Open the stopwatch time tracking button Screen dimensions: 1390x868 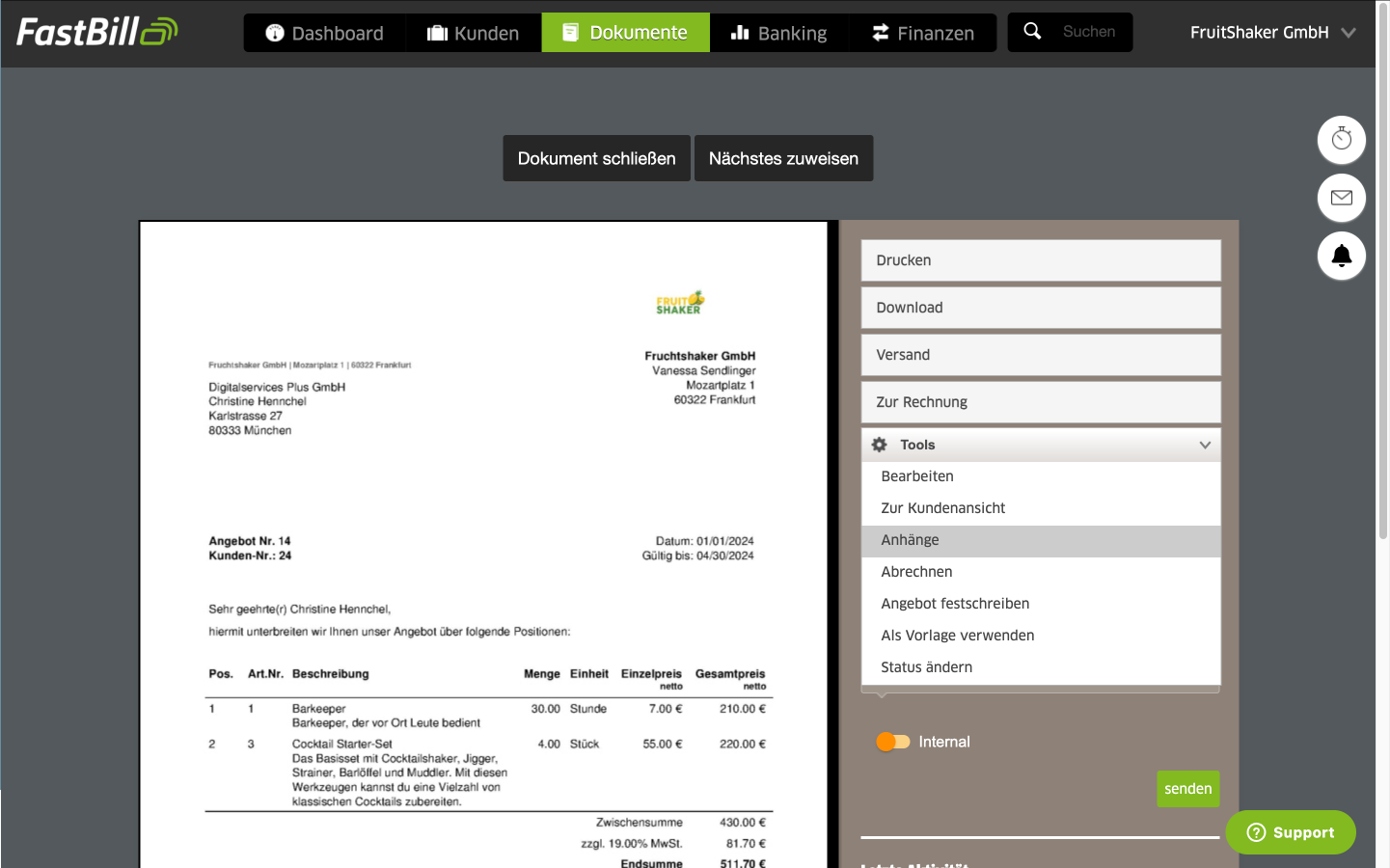pyautogui.click(x=1342, y=140)
